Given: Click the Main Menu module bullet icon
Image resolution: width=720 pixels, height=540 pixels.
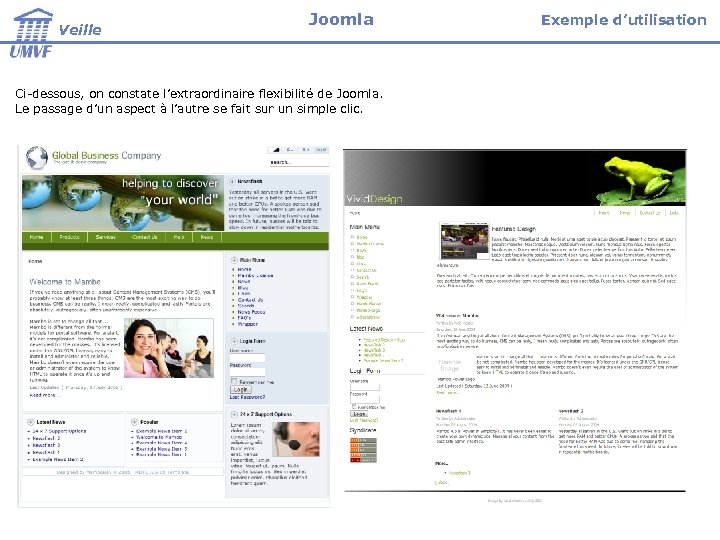Looking at the screenshot, I should point(234,260).
